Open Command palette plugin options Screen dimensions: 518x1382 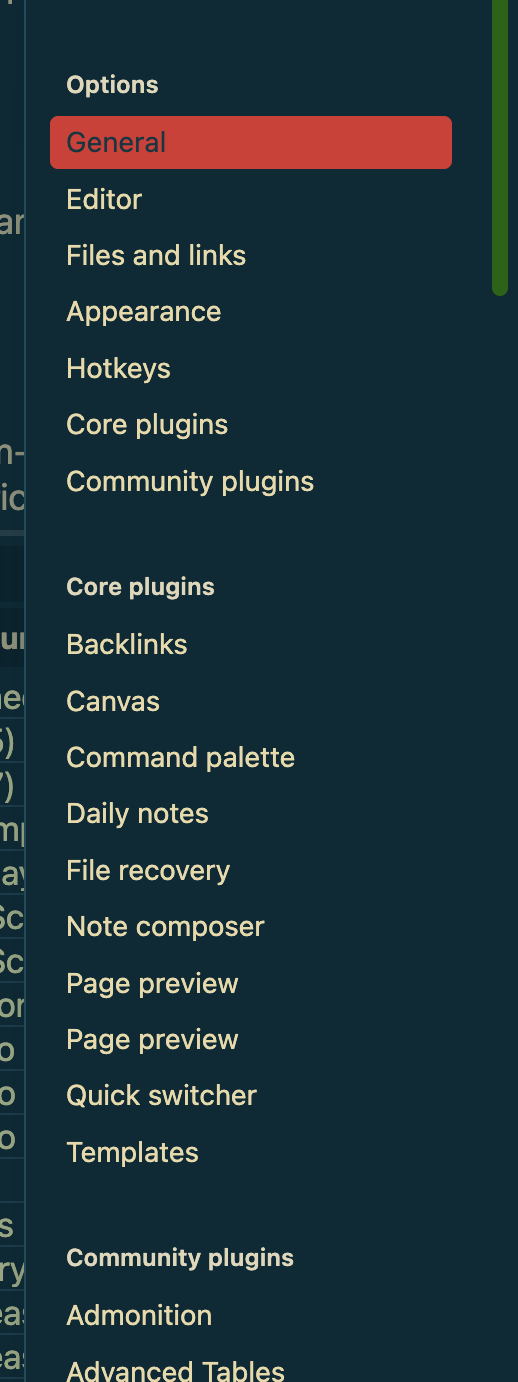[251, 757]
